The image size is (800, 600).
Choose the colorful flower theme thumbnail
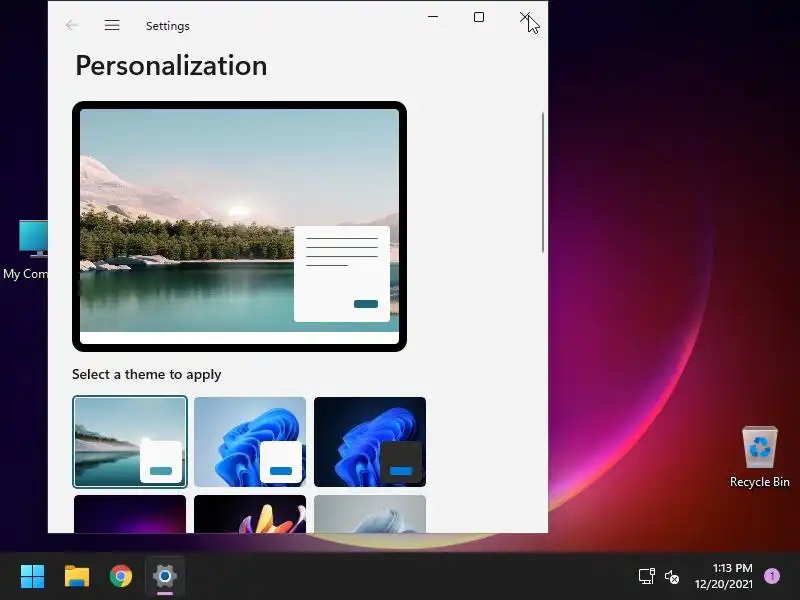click(x=250, y=514)
